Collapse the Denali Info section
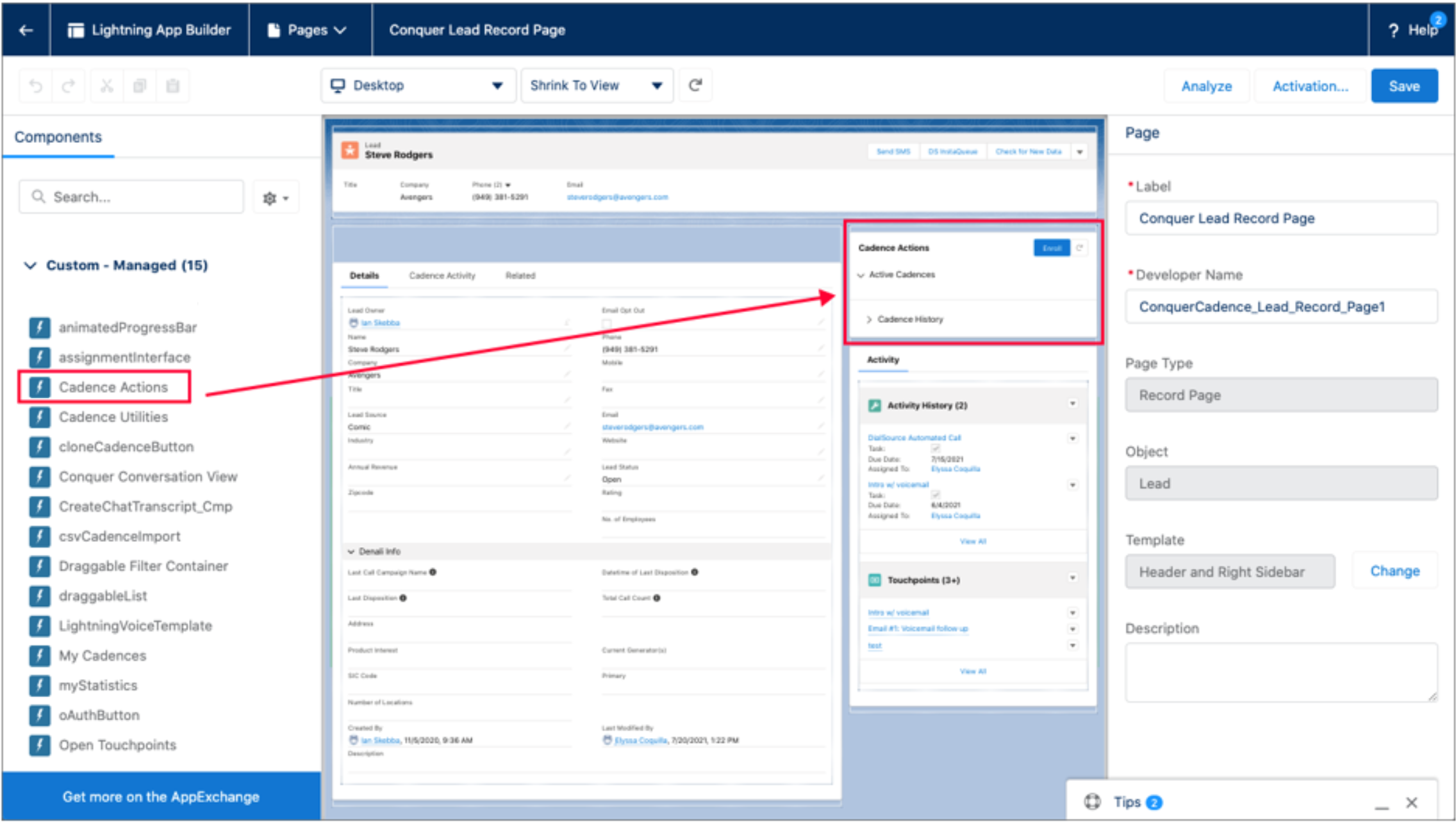 351,552
